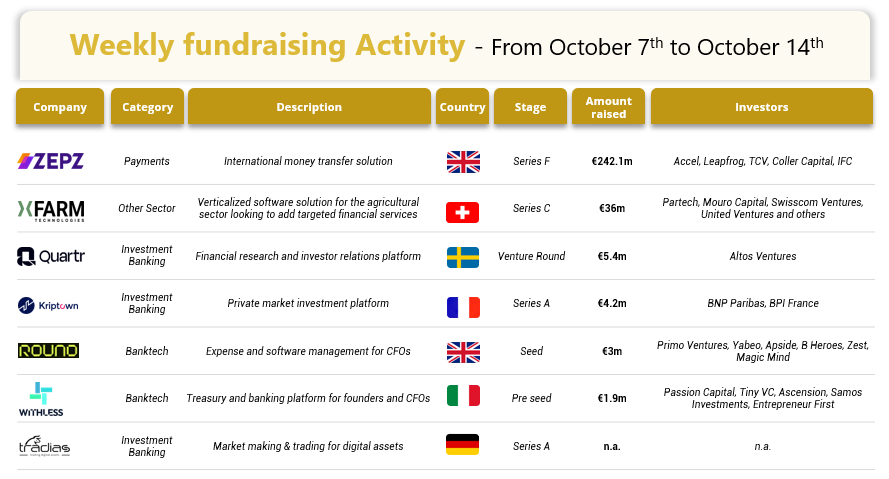This screenshot has height=479, width=889.
Task: Click the Swedish flag in Quartr row
Action: tap(463, 257)
